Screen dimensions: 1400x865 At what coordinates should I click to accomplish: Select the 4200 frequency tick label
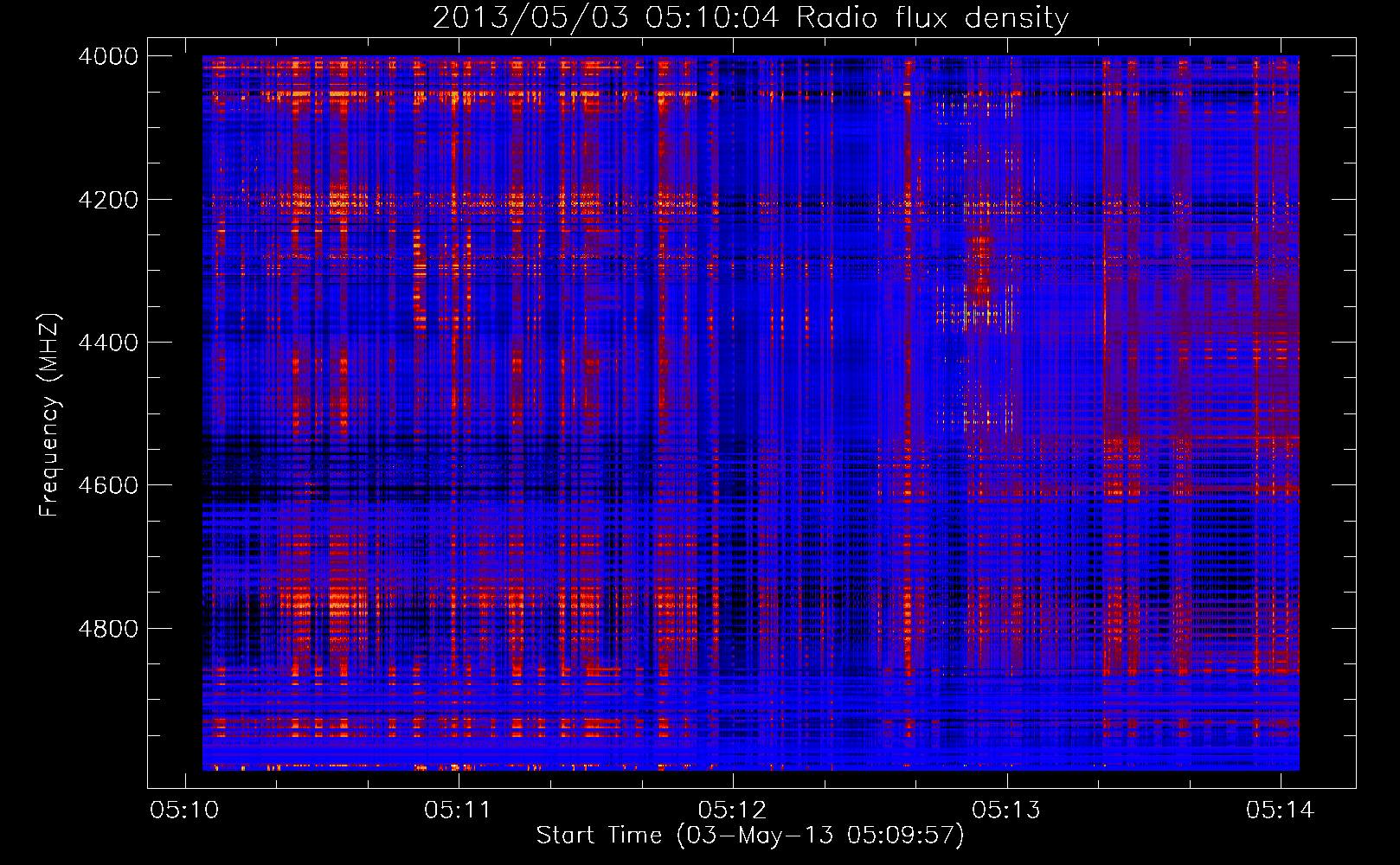[x=108, y=200]
